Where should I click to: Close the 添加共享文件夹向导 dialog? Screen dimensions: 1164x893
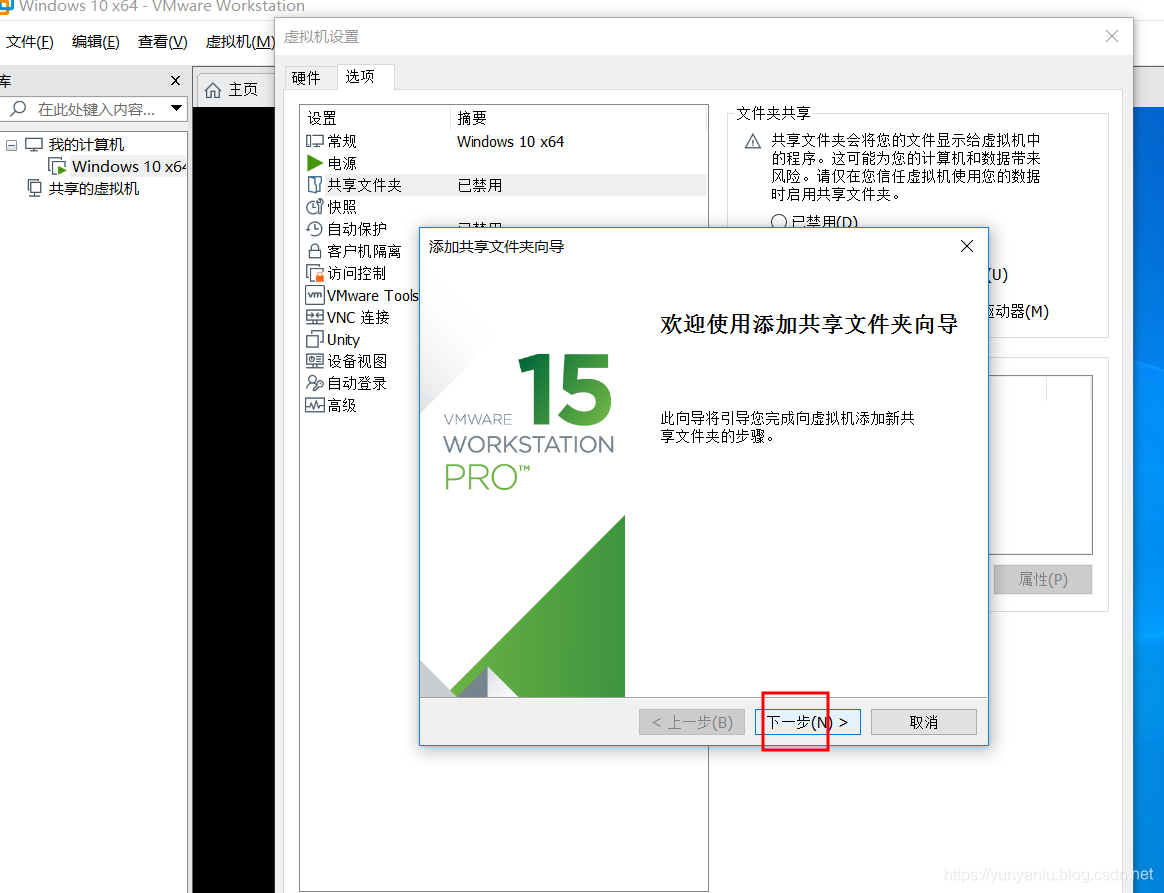[x=967, y=246]
